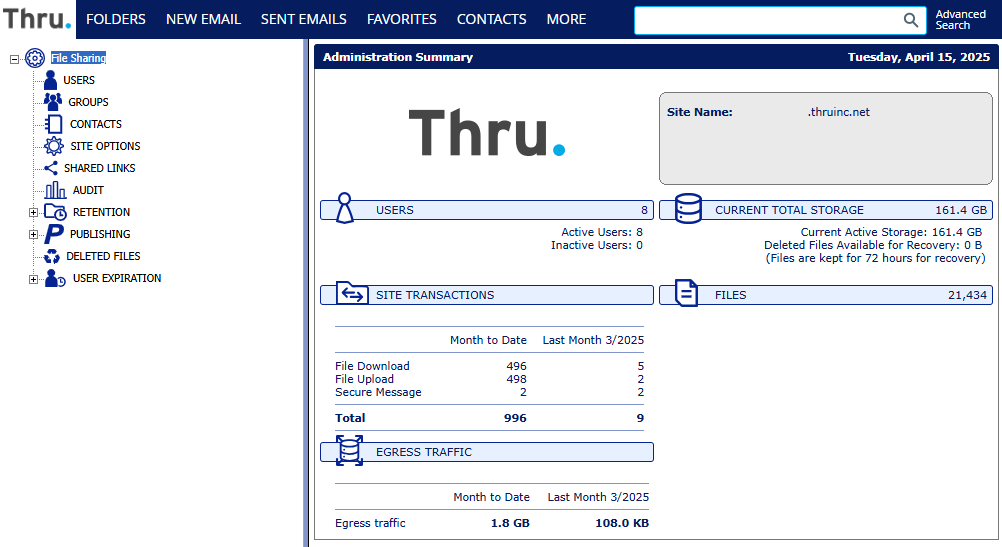Click the Shared Links share icon
The width and height of the screenshot is (1002, 547).
(x=51, y=168)
